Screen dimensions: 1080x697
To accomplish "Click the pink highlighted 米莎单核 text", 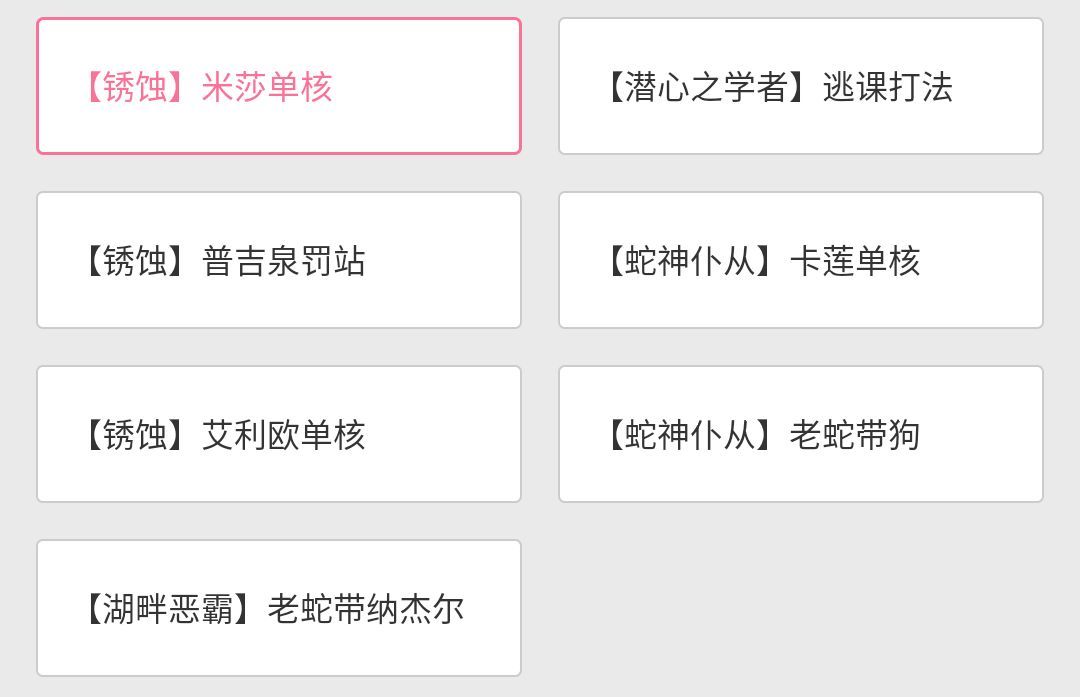I will pos(267,87).
